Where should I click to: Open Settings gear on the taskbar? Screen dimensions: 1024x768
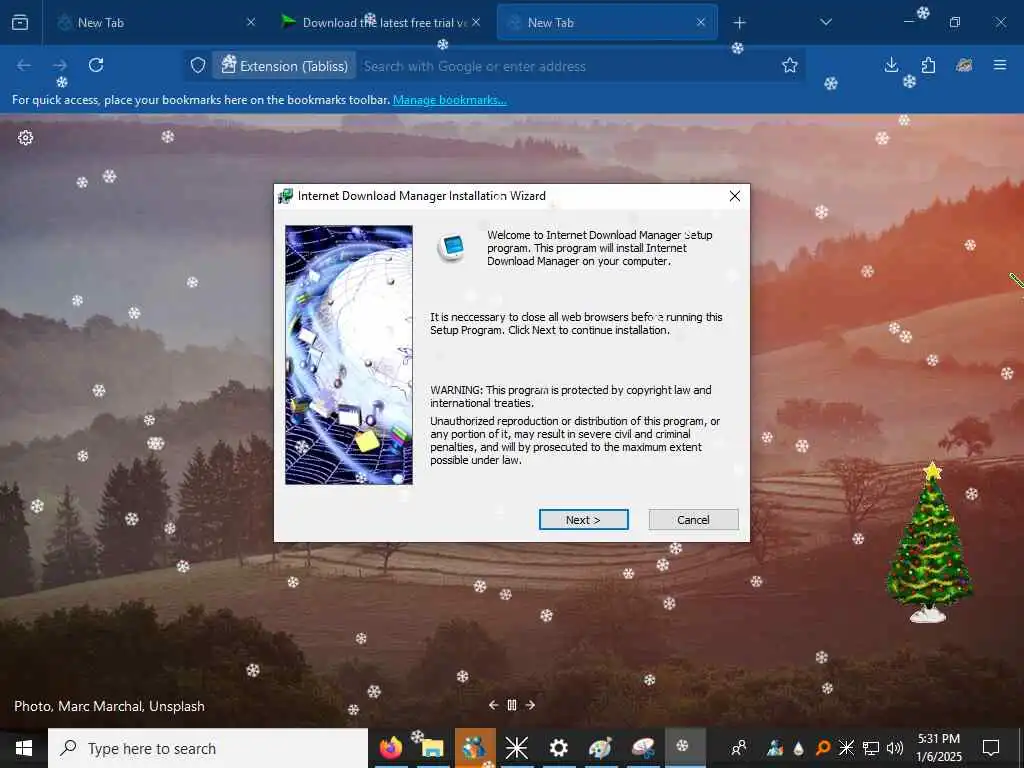(558, 748)
